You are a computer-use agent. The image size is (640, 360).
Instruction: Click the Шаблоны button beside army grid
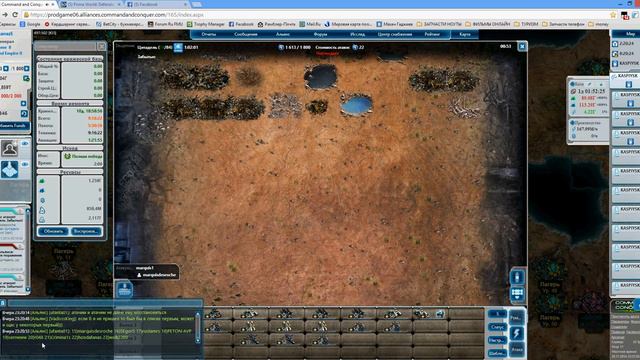click(x=497, y=353)
